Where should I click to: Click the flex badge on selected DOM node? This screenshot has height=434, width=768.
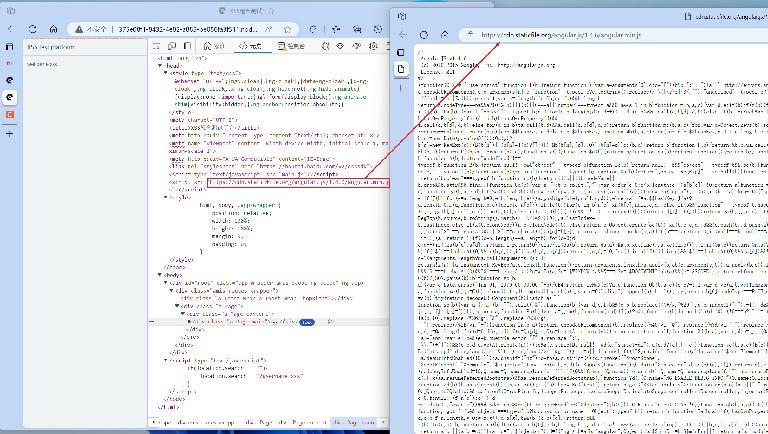307,322
